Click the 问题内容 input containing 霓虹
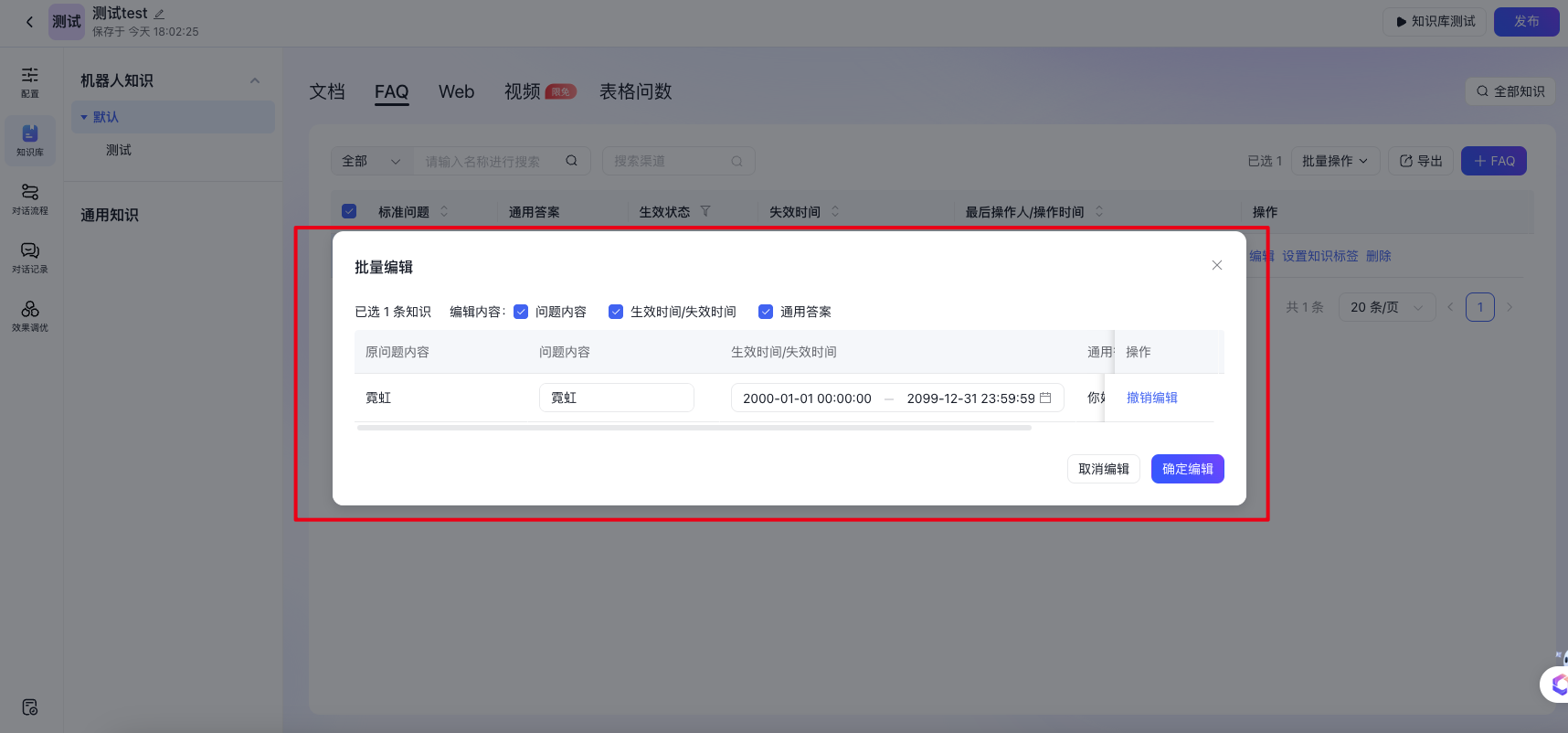 (616, 398)
